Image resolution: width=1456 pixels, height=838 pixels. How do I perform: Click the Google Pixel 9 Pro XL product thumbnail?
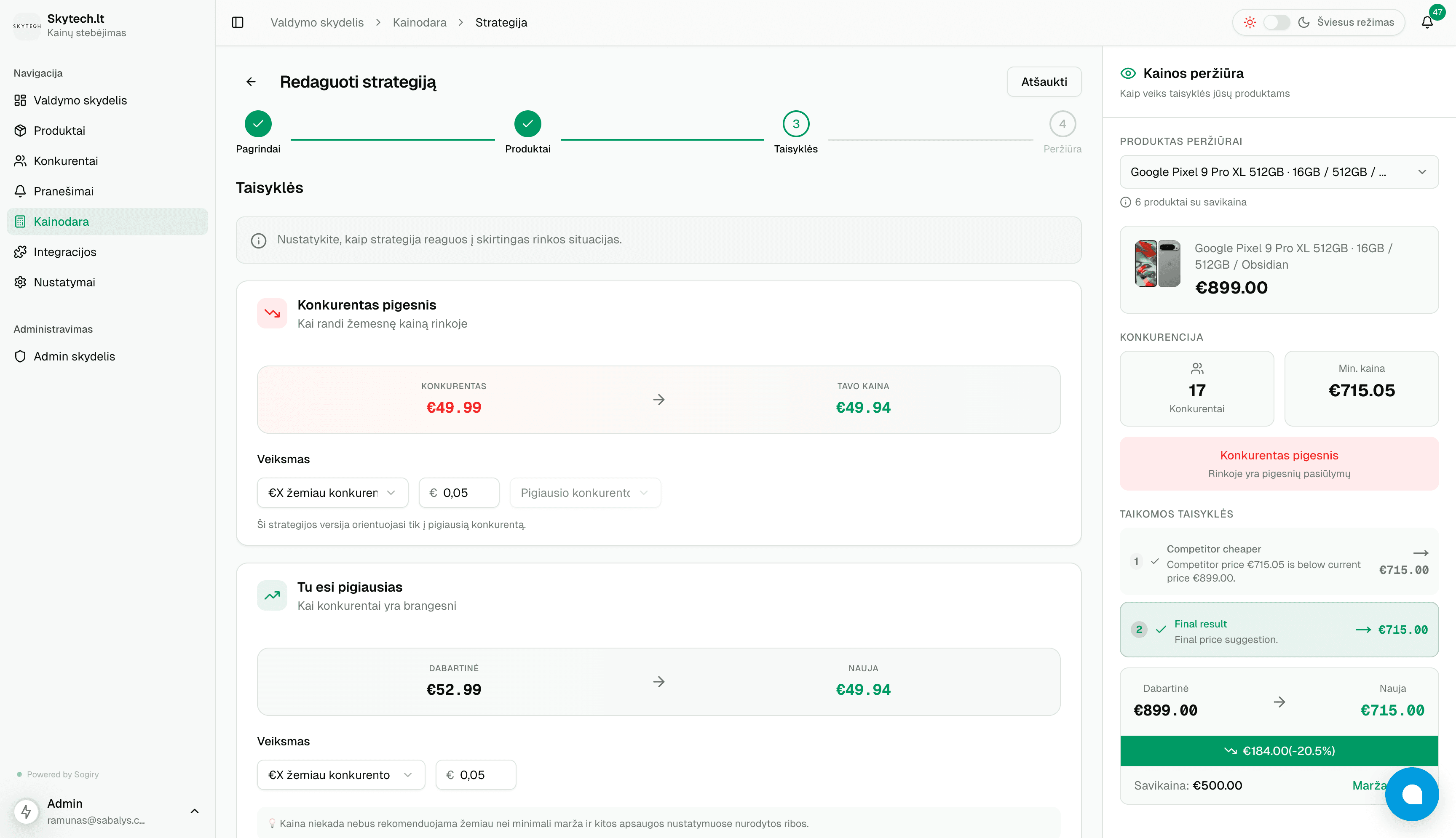click(x=1157, y=264)
